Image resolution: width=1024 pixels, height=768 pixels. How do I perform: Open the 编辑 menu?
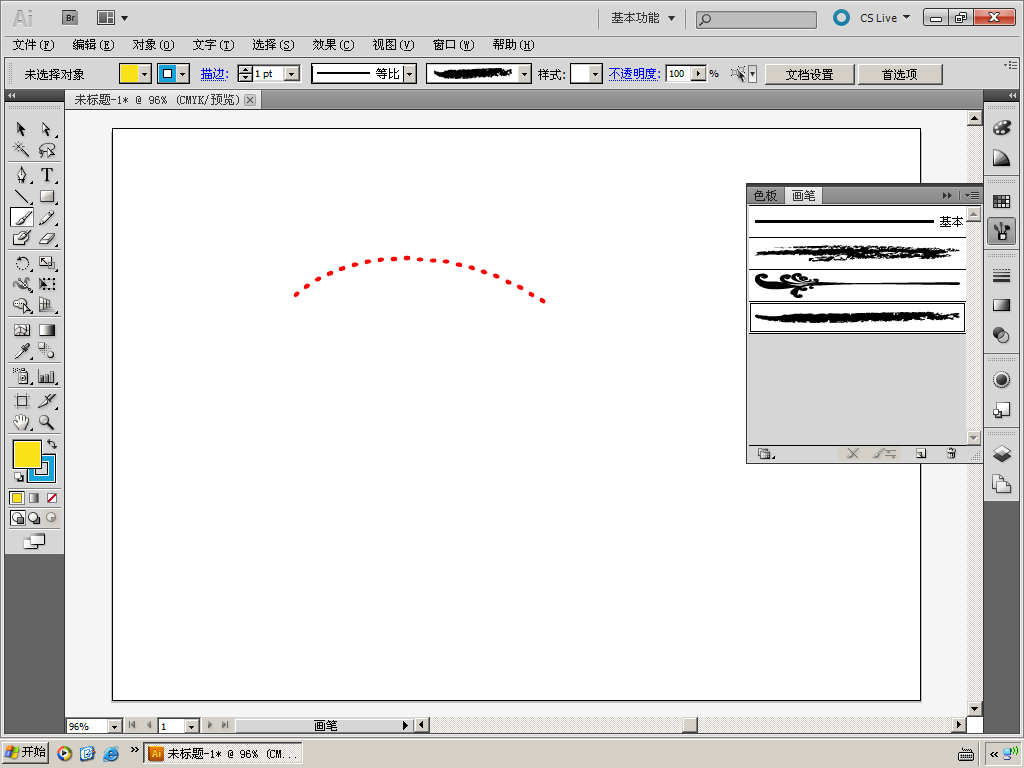93,44
